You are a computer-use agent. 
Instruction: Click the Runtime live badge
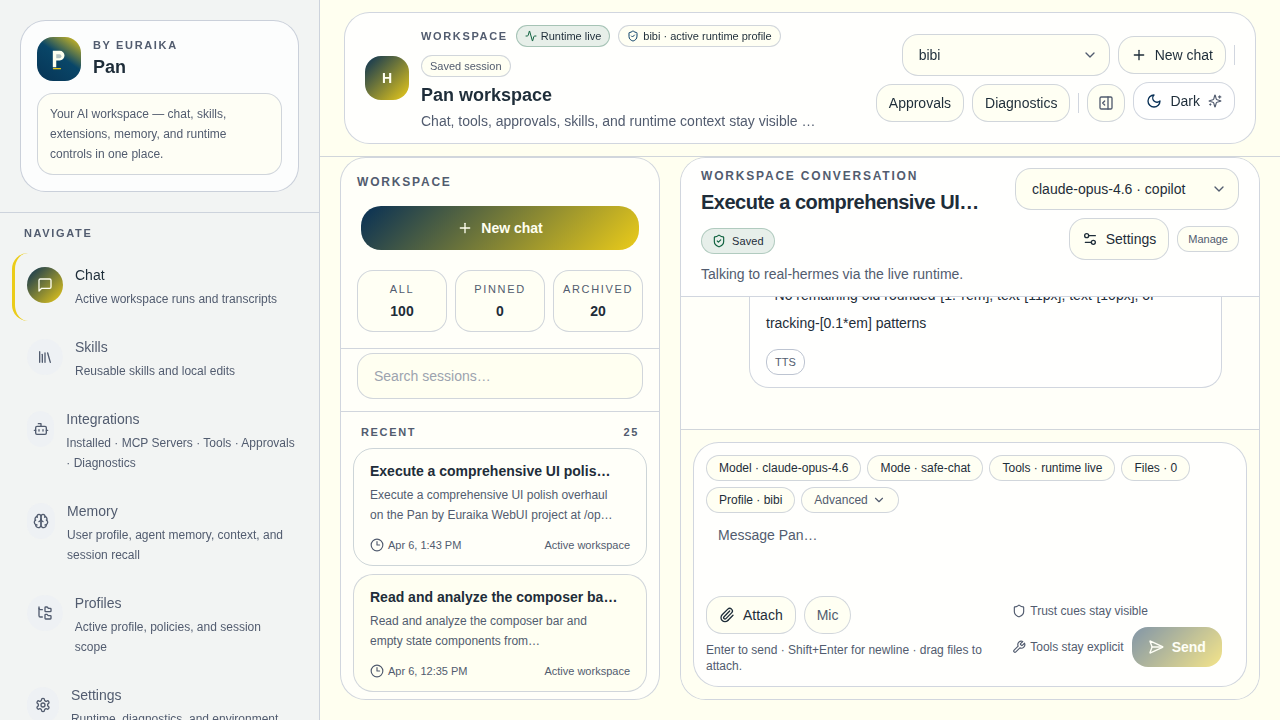pos(563,36)
